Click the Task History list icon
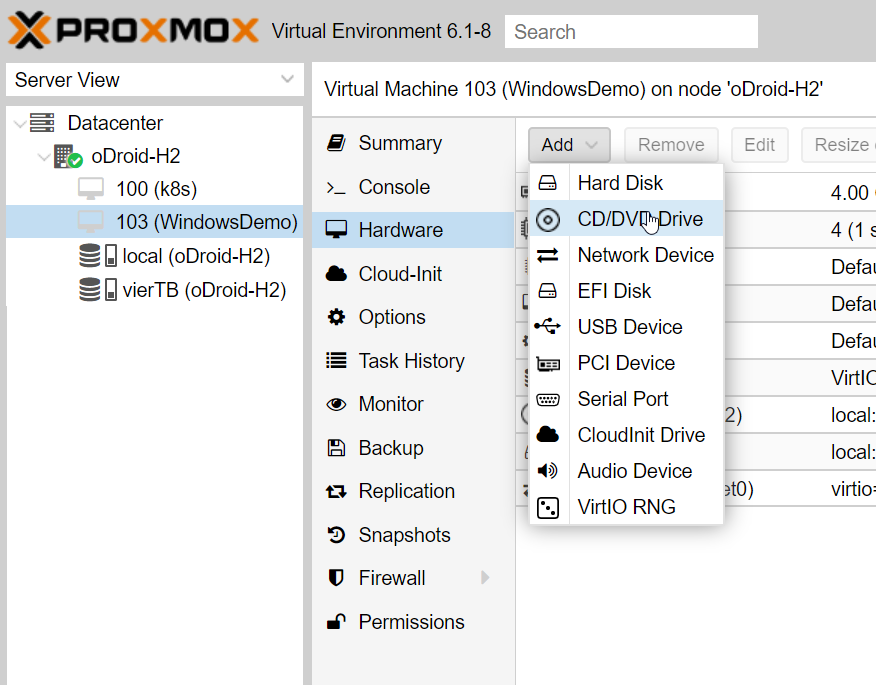 point(336,360)
